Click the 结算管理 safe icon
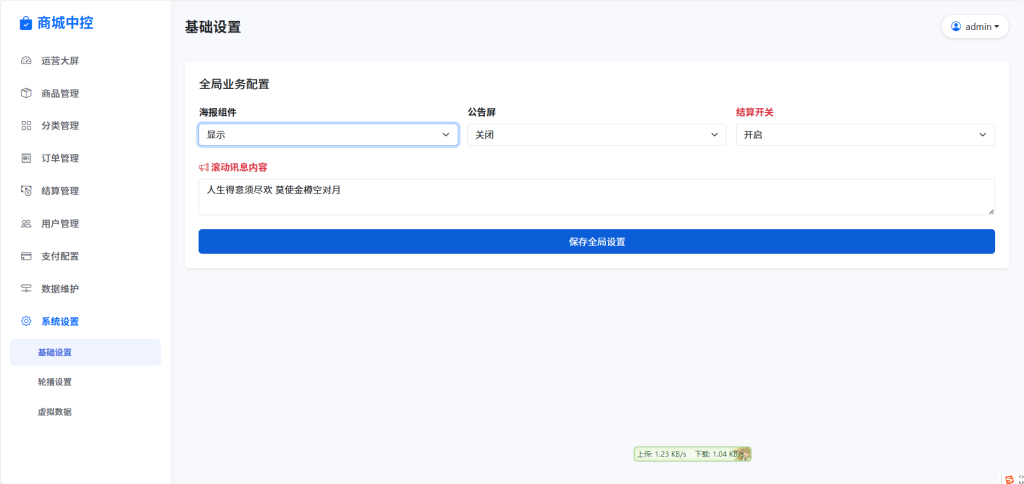Image resolution: width=1024 pixels, height=484 pixels. (26, 191)
